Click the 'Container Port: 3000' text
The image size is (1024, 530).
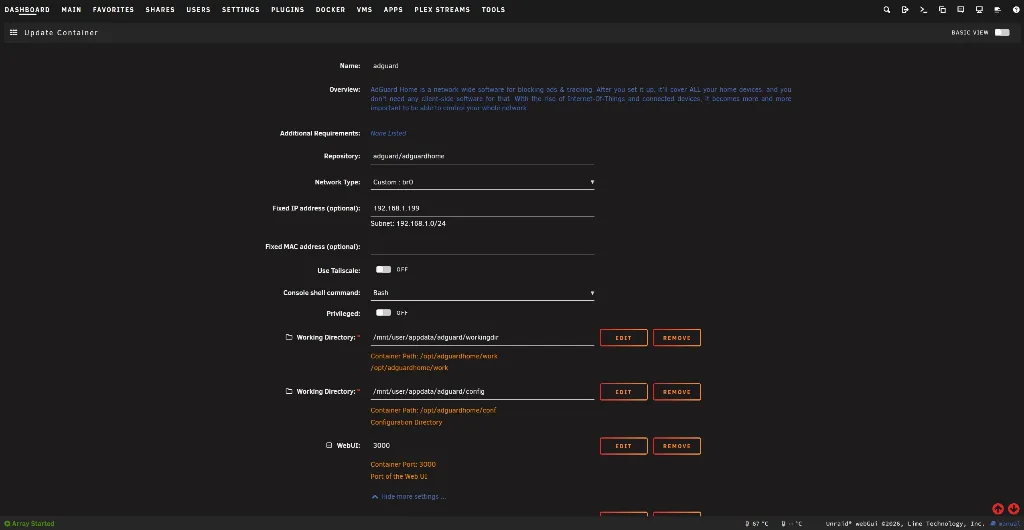[x=403, y=465]
